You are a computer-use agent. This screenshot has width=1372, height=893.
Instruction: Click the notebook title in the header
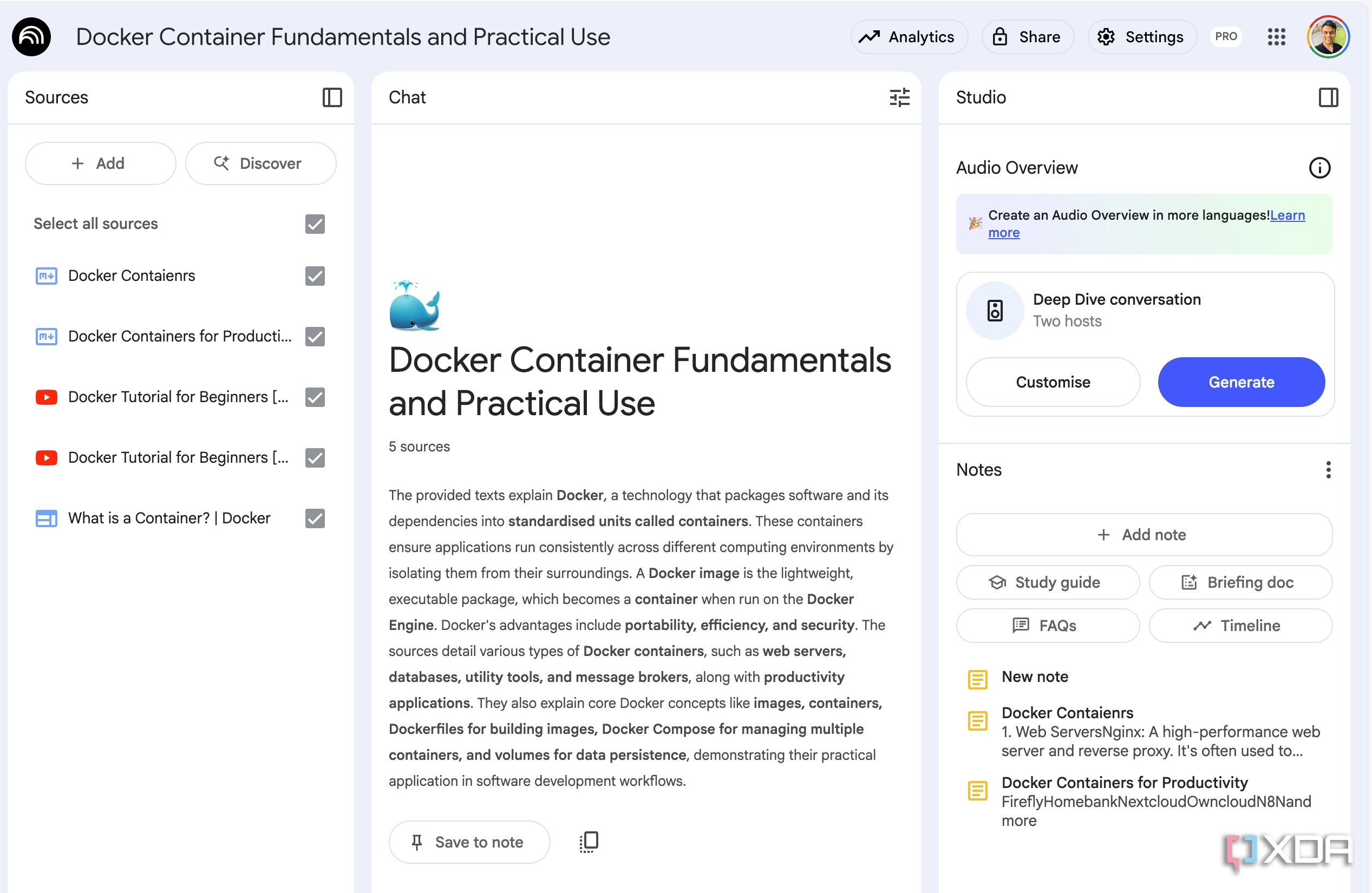tap(343, 37)
